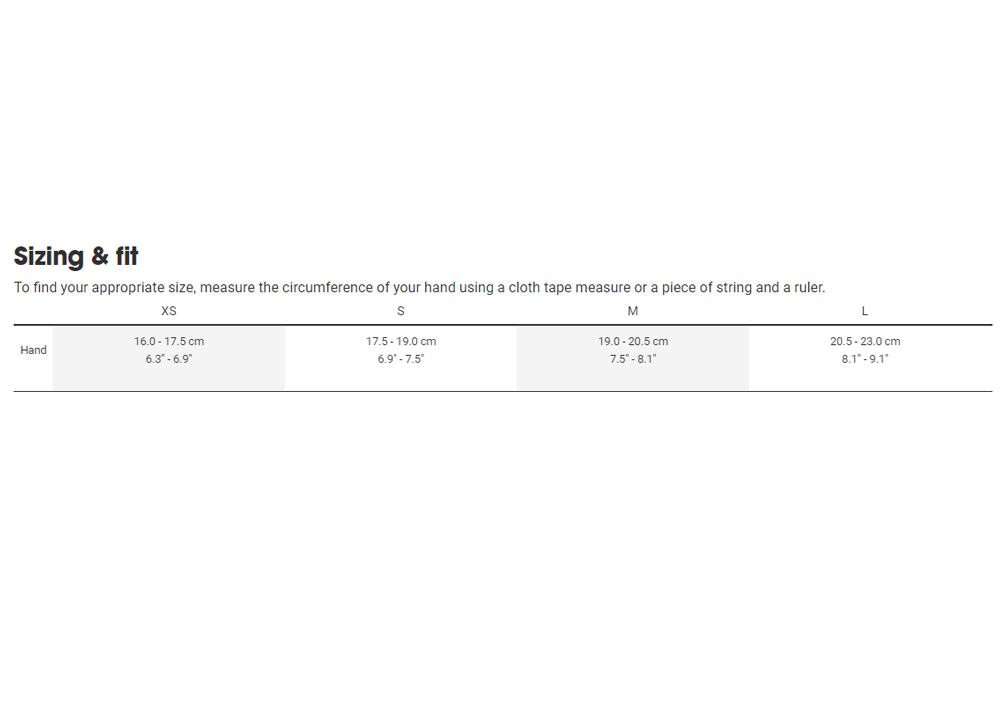Click the '16.0 - 17.5 cm' value
This screenshot has height=715, width=1000.
click(x=169, y=342)
